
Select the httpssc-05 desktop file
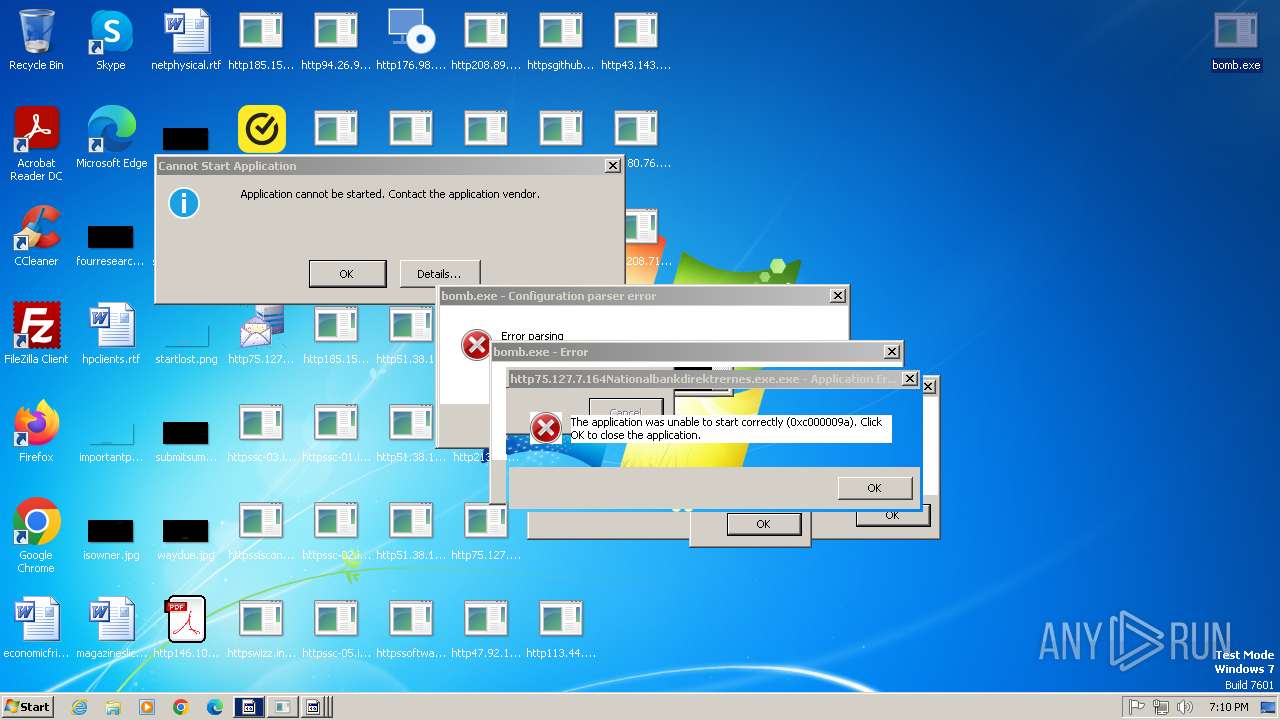pos(336,628)
